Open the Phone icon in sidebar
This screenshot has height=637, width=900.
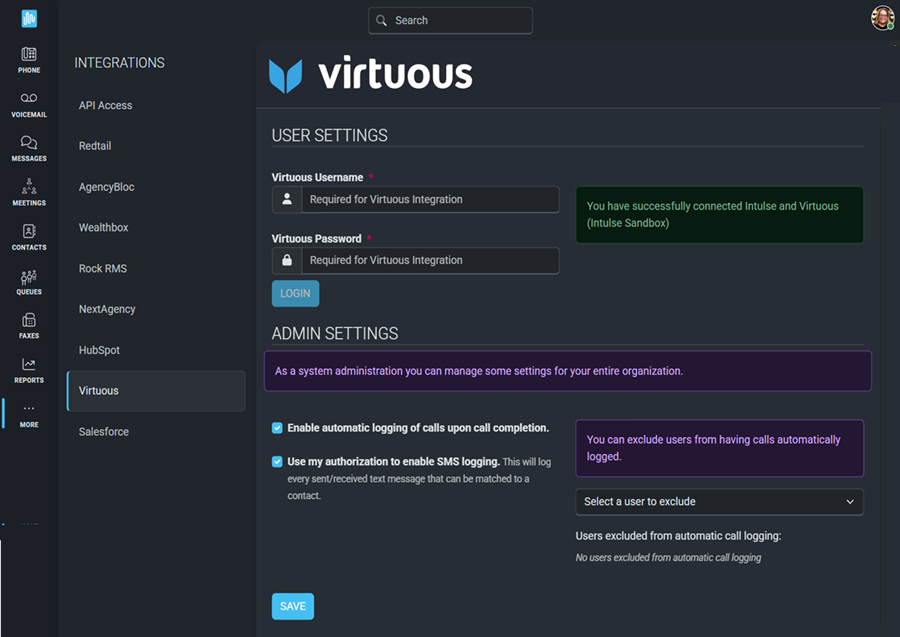pyautogui.click(x=29, y=55)
